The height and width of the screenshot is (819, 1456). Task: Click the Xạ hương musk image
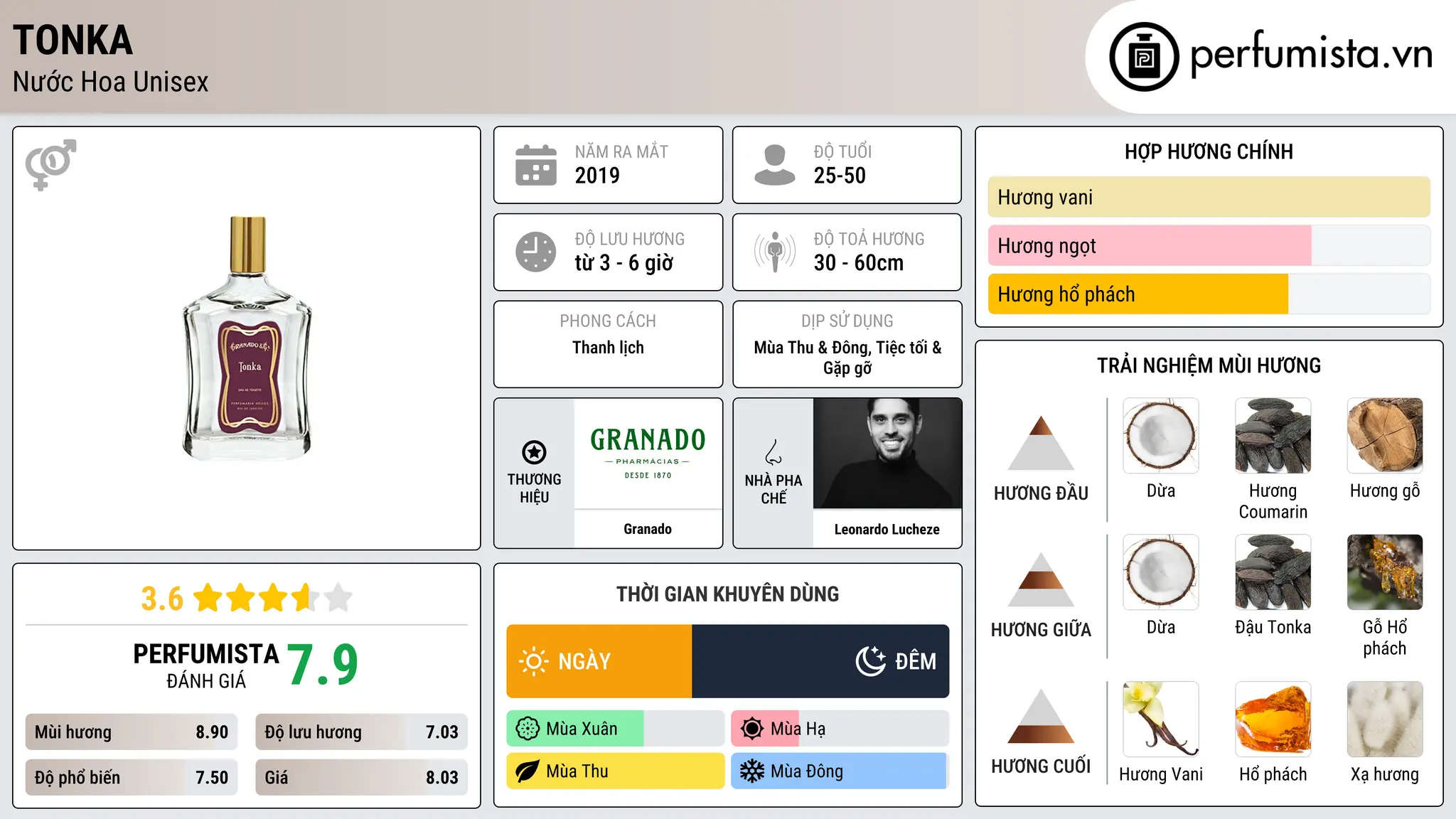coord(1385,719)
